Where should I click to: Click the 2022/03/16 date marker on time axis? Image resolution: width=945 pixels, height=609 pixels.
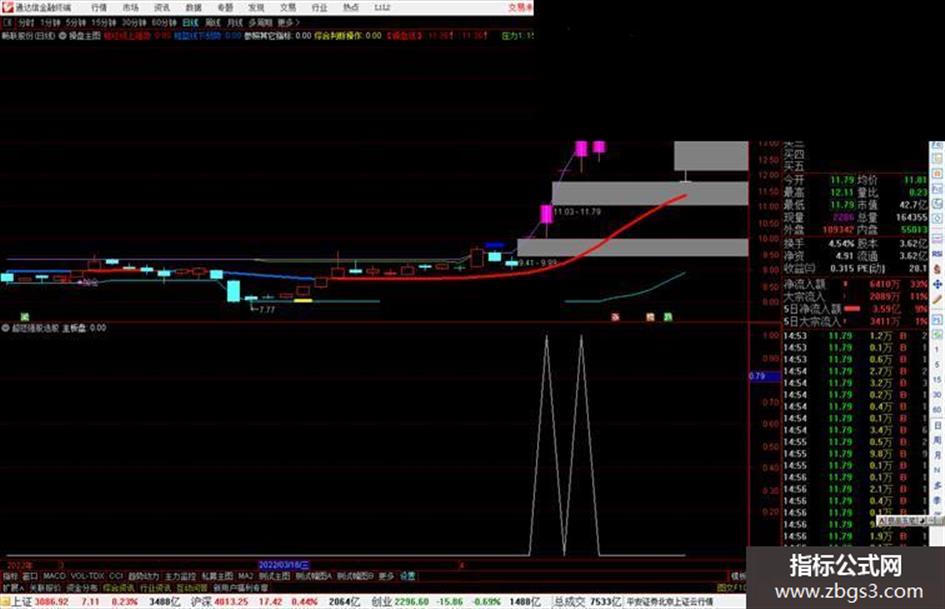(284, 565)
